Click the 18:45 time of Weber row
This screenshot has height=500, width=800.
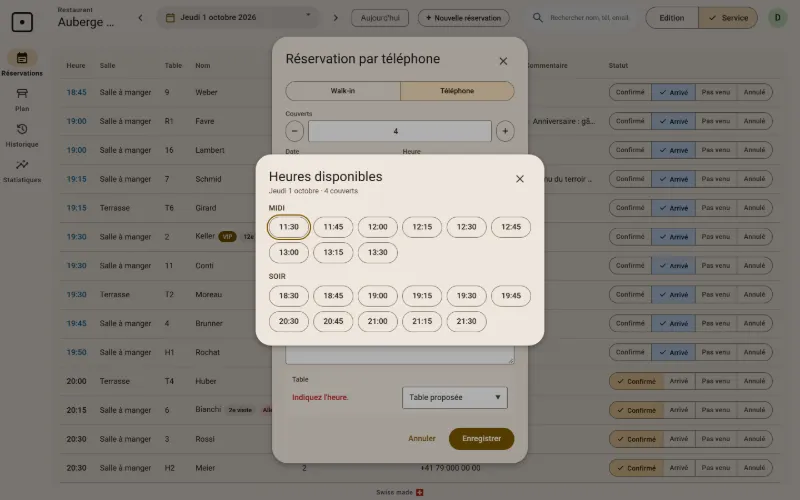[x=77, y=92]
